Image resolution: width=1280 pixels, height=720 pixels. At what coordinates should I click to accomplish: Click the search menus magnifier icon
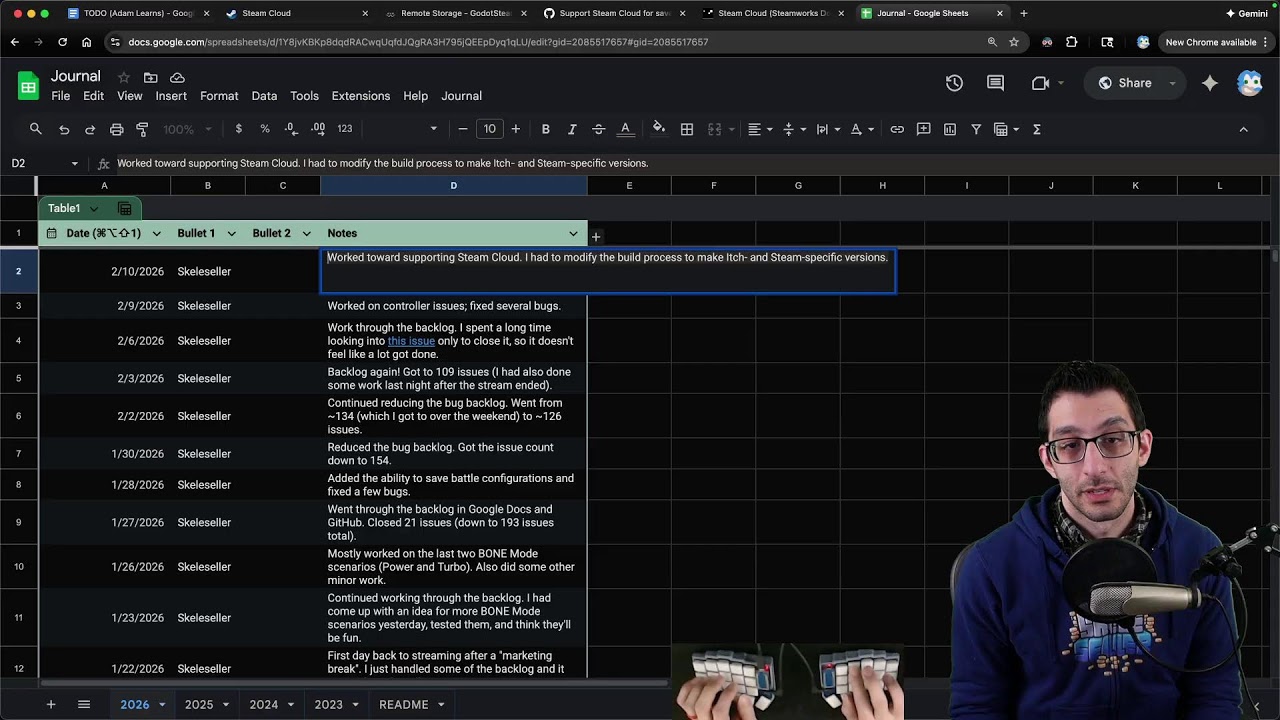point(36,129)
